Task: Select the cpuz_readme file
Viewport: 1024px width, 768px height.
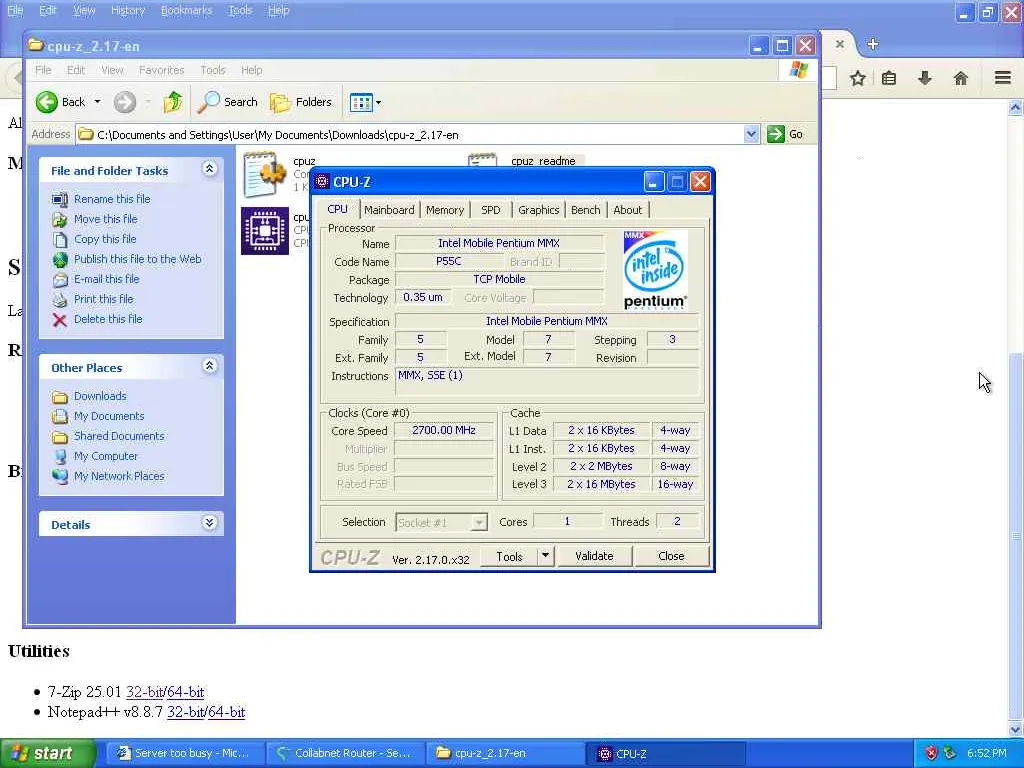Action: (543, 161)
